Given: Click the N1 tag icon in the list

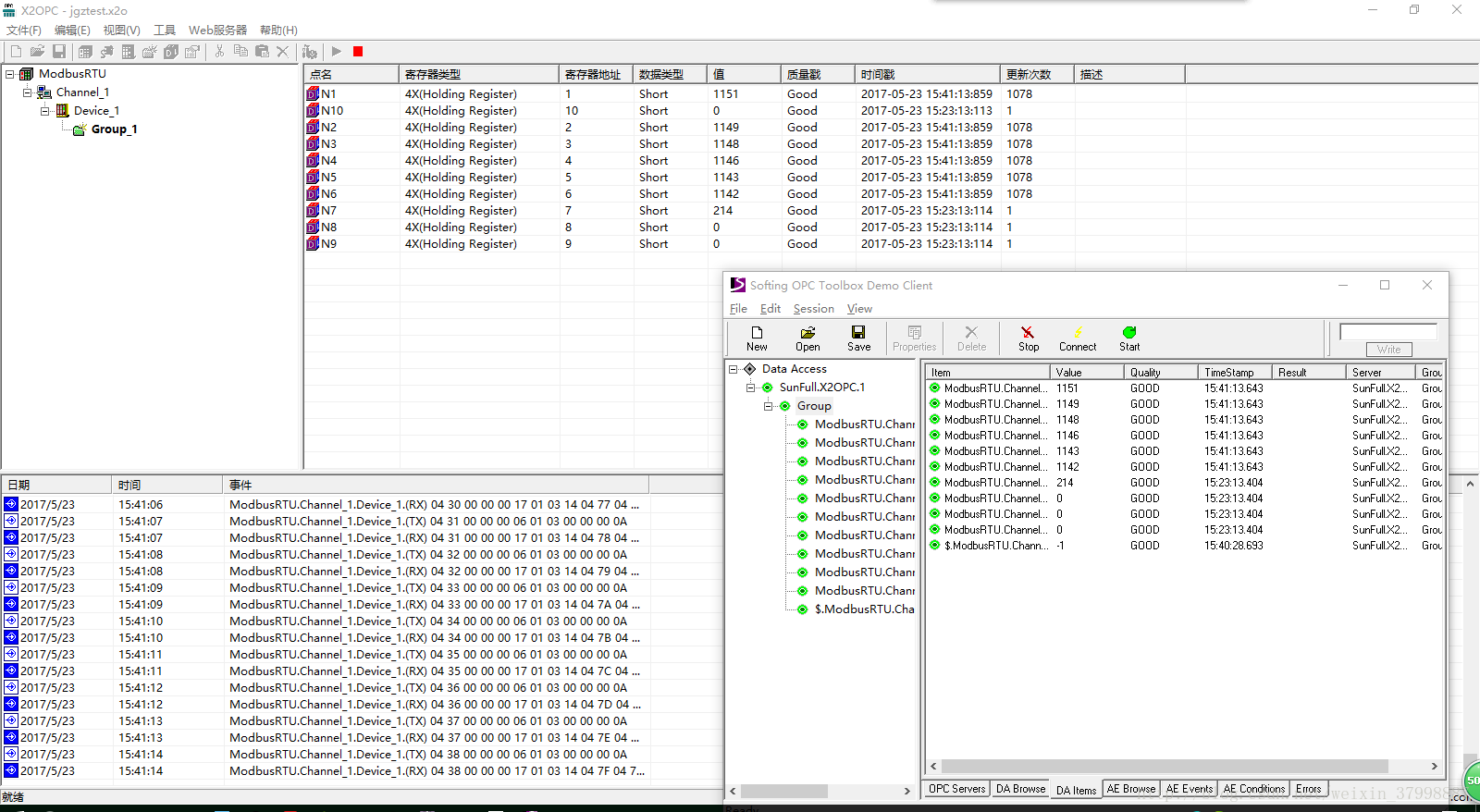Looking at the screenshot, I should pyautogui.click(x=313, y=94).
